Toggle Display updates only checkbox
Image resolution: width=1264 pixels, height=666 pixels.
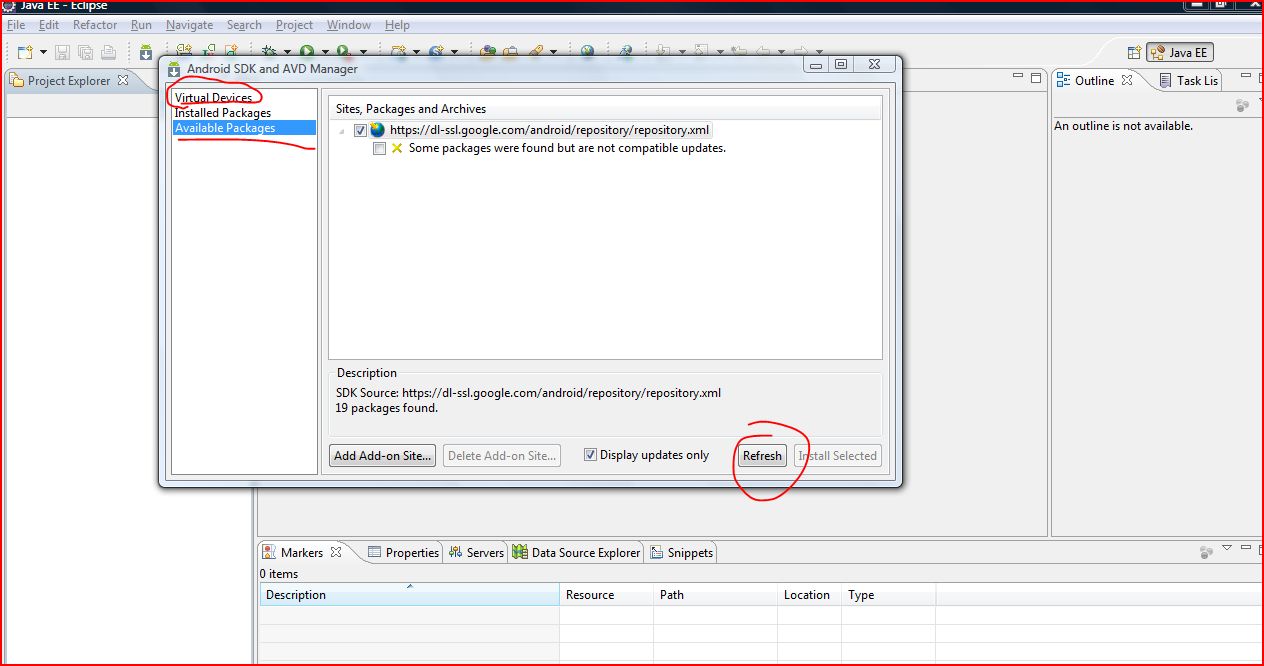click(590, 455)
